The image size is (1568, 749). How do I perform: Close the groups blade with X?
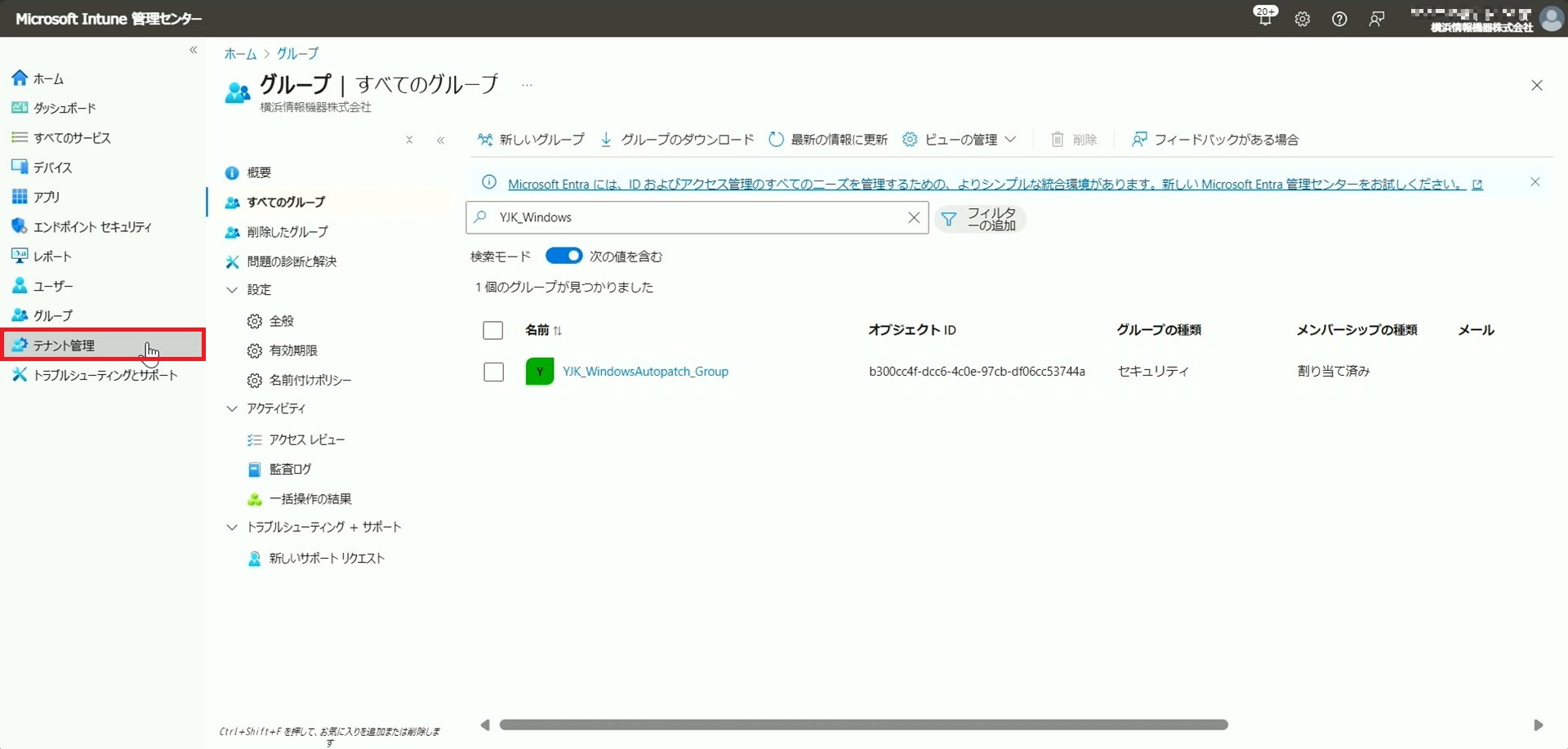1537,86
